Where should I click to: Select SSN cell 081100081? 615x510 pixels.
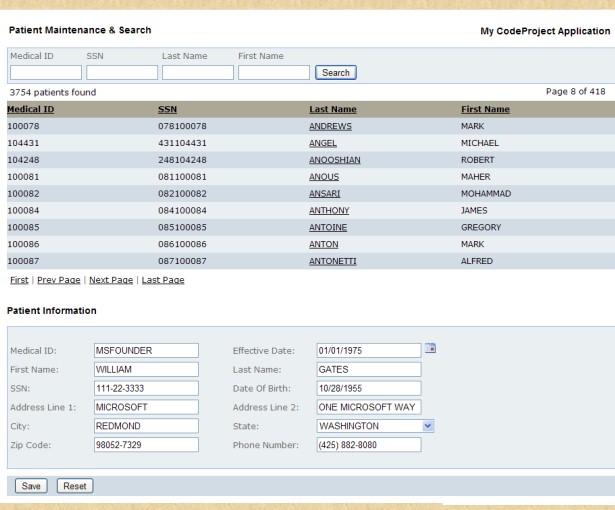coord(182,177)
